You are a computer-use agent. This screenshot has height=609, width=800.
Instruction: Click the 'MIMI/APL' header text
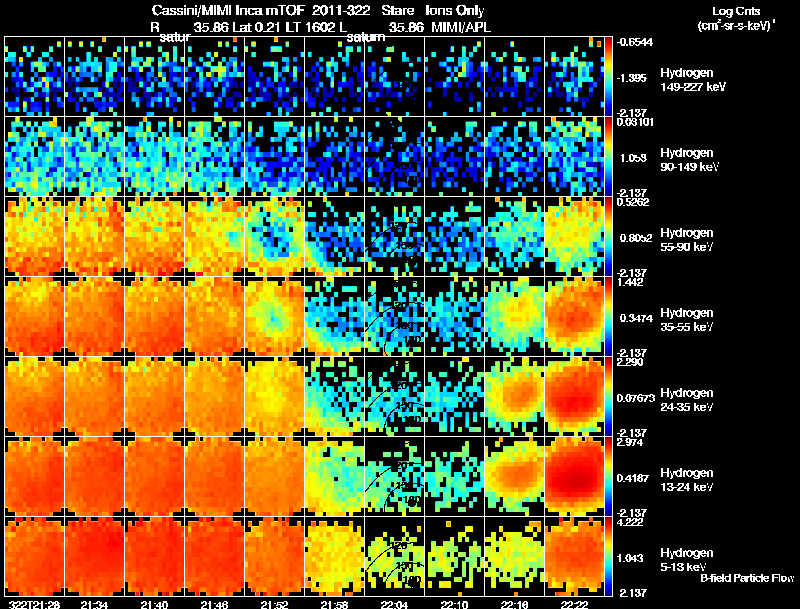(x=461, y=27)
